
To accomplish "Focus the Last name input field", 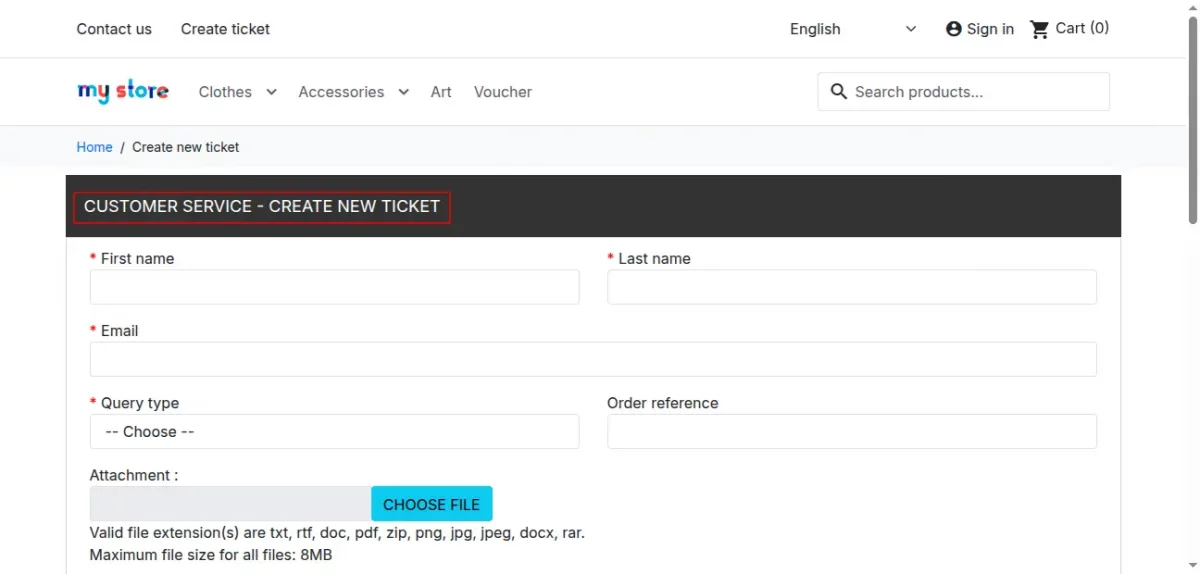I will (x=852, y=287).
